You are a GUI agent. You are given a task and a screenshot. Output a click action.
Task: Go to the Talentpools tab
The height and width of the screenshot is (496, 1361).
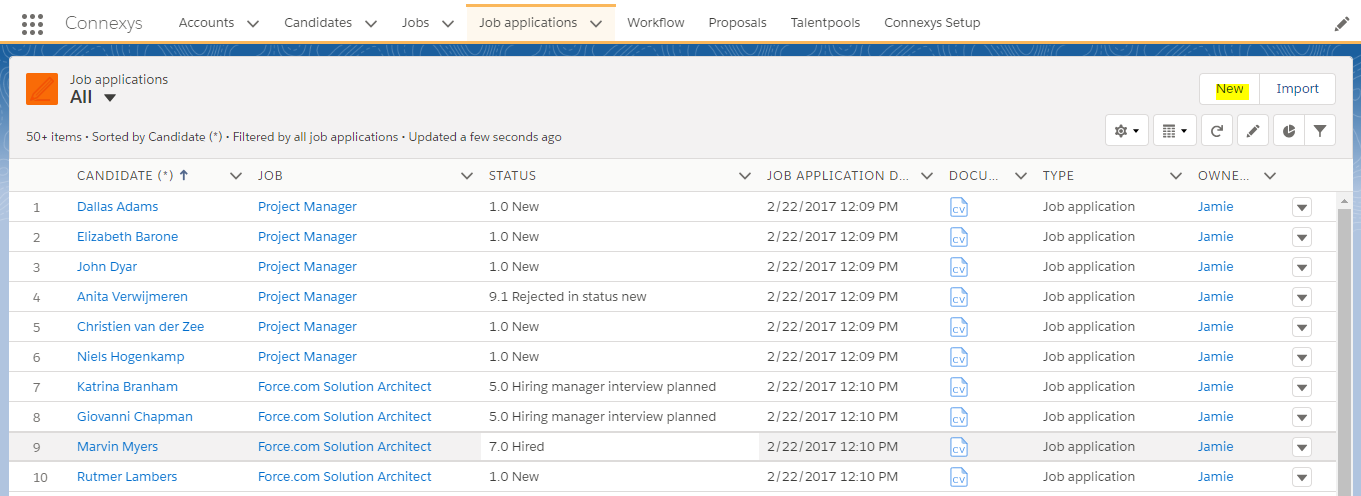[825, 22]
